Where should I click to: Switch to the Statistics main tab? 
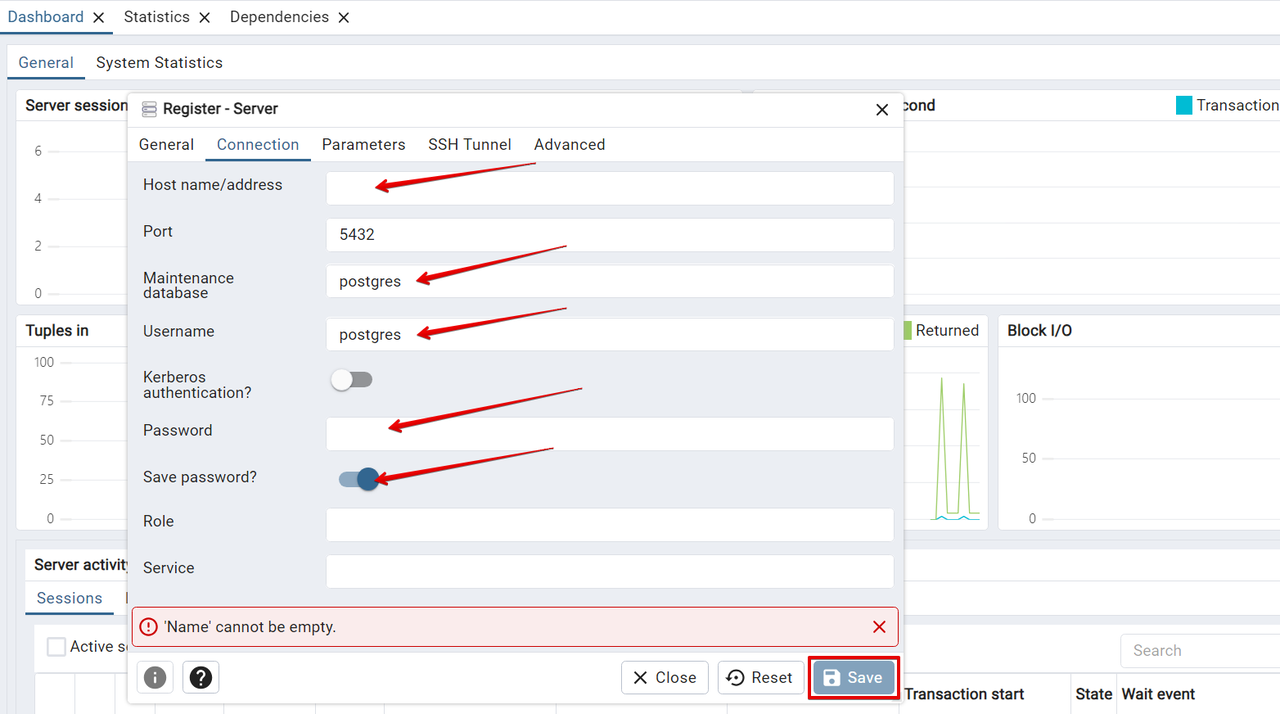pyautogui.click(x=157, y=17)
